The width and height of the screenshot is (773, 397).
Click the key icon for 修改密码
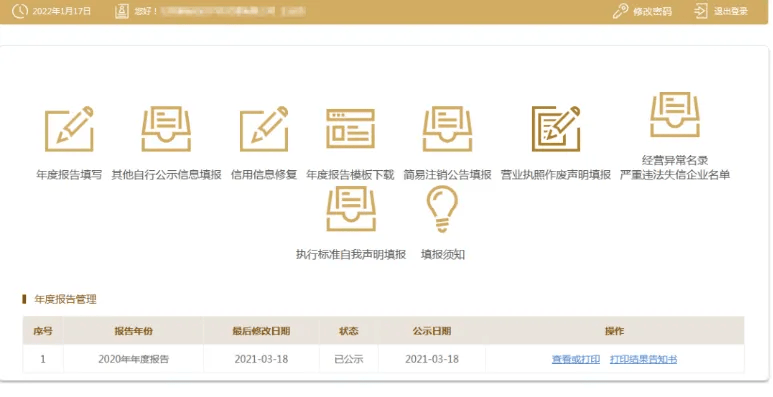tap(620, 11)
